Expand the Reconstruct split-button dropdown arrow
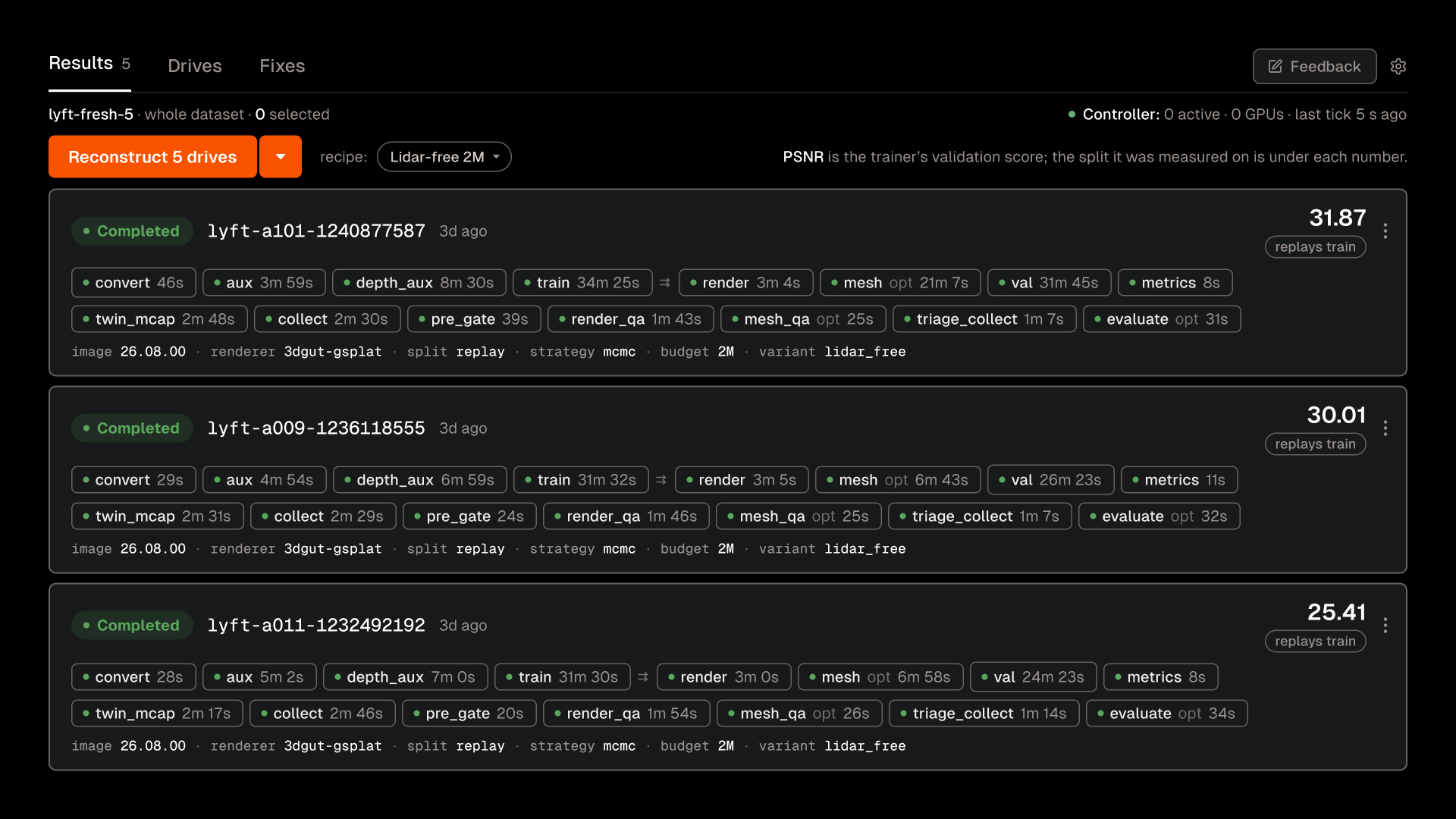This screenshot has width=1456, height=819. [x=281, y=157]
